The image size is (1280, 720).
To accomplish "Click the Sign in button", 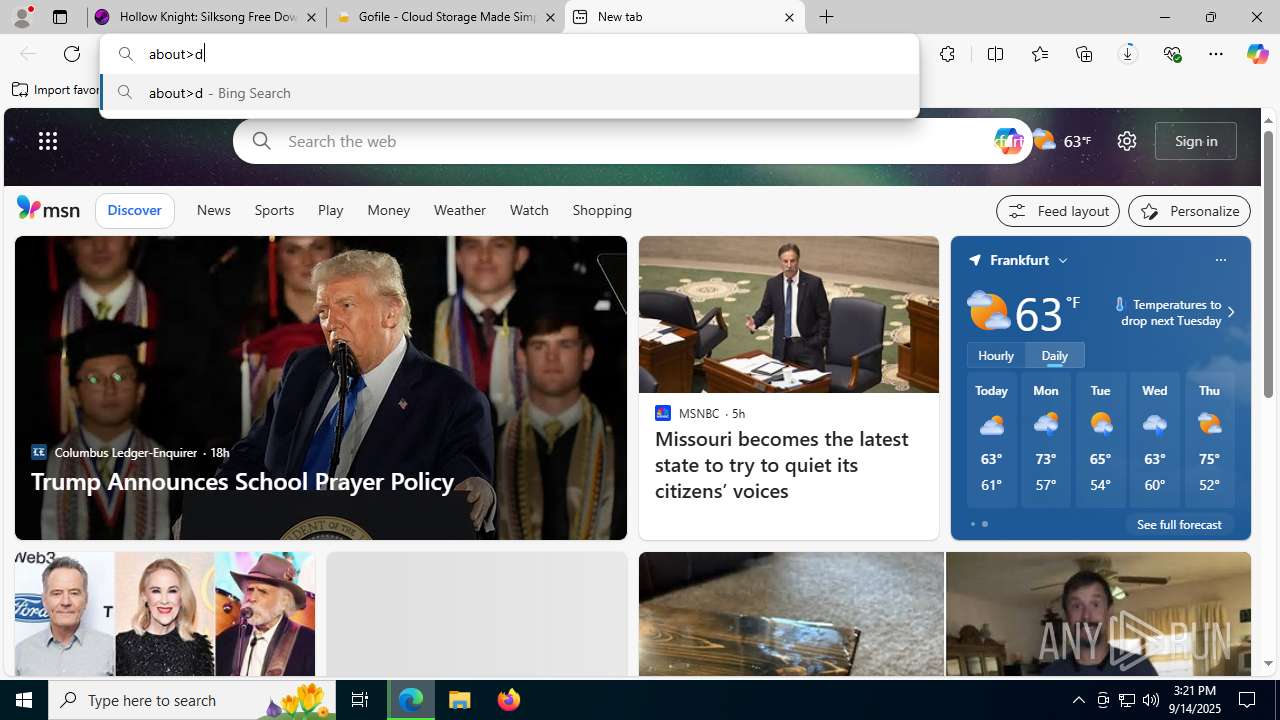I will [1196, 141].
